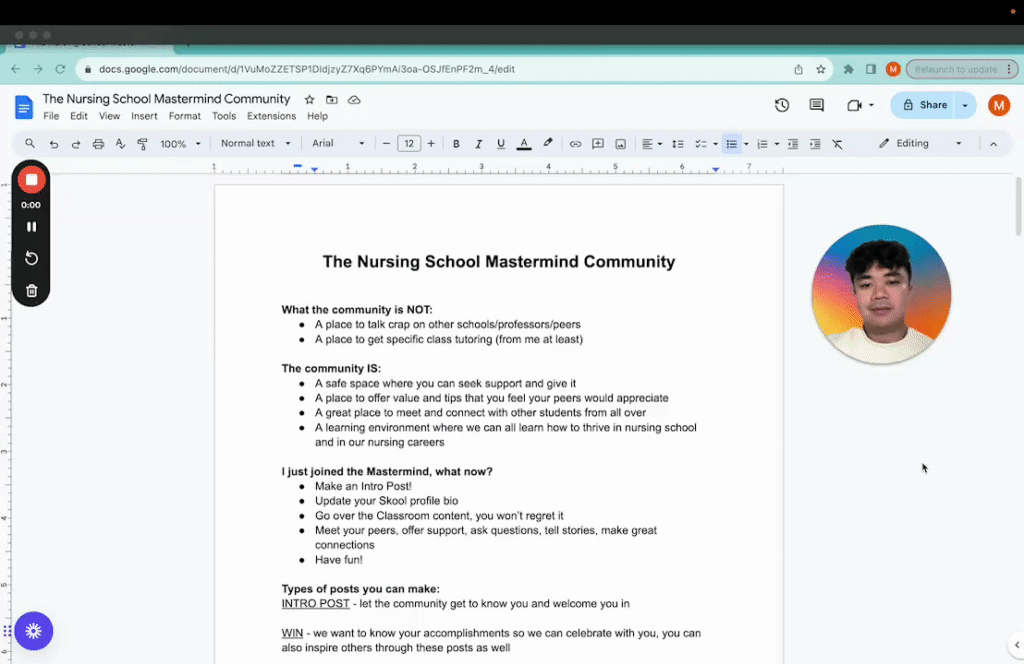The image size is (1024, 664).
Task: Click the Insert image icon
Action: click(x=620, y=144)
